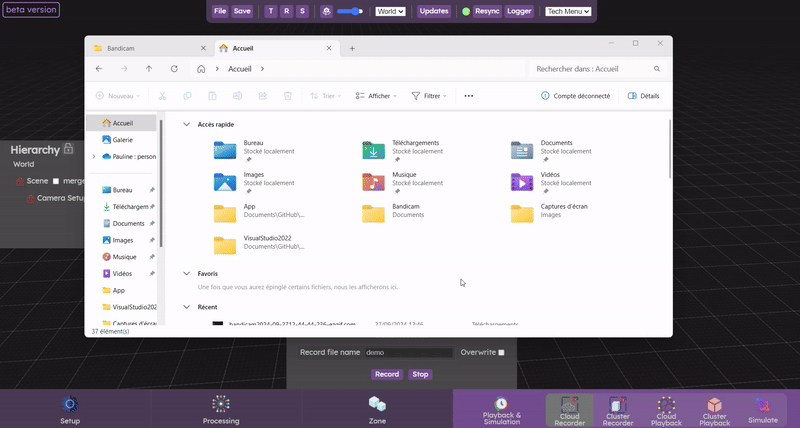Viewport: 800px width, 428px height.
Task: Open the VisualStudio2022 folder
Action: [x=225, y=245]
